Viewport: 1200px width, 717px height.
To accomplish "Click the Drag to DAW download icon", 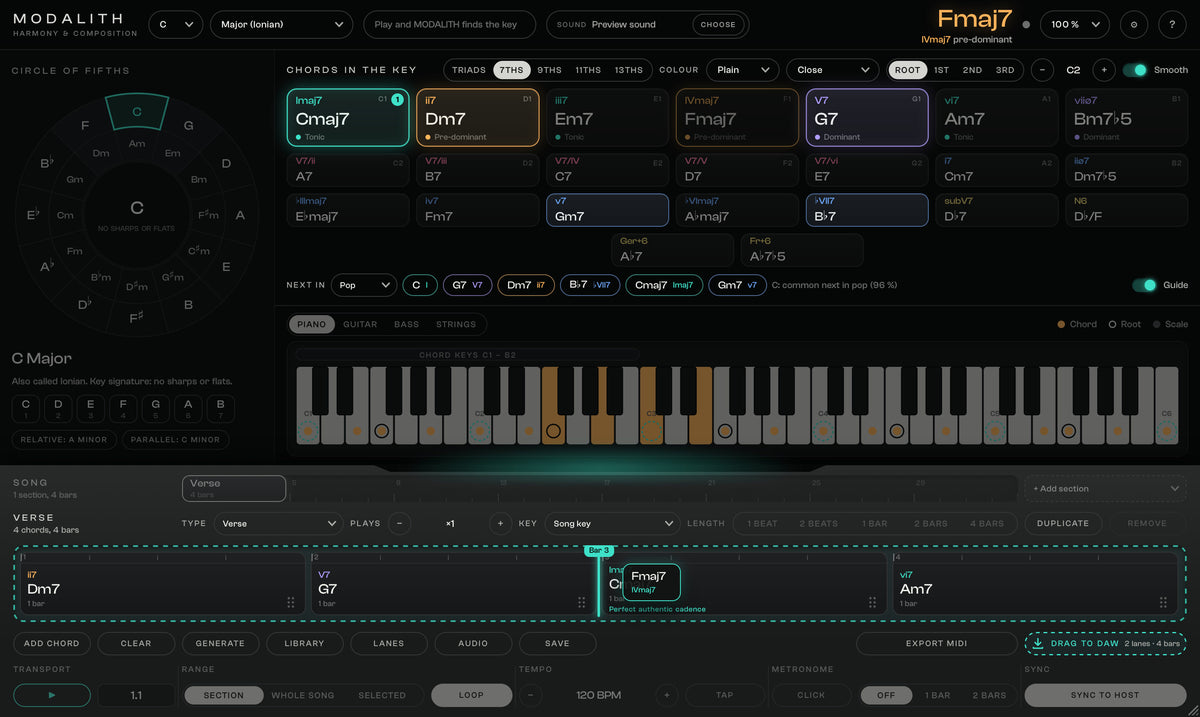I will point(1038,643).
